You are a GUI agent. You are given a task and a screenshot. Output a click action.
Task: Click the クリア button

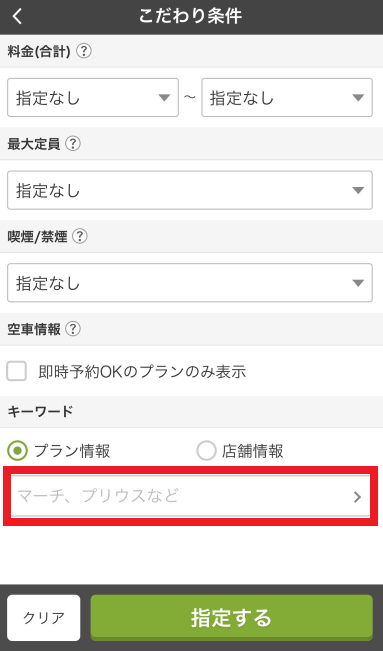pos(44,618)
